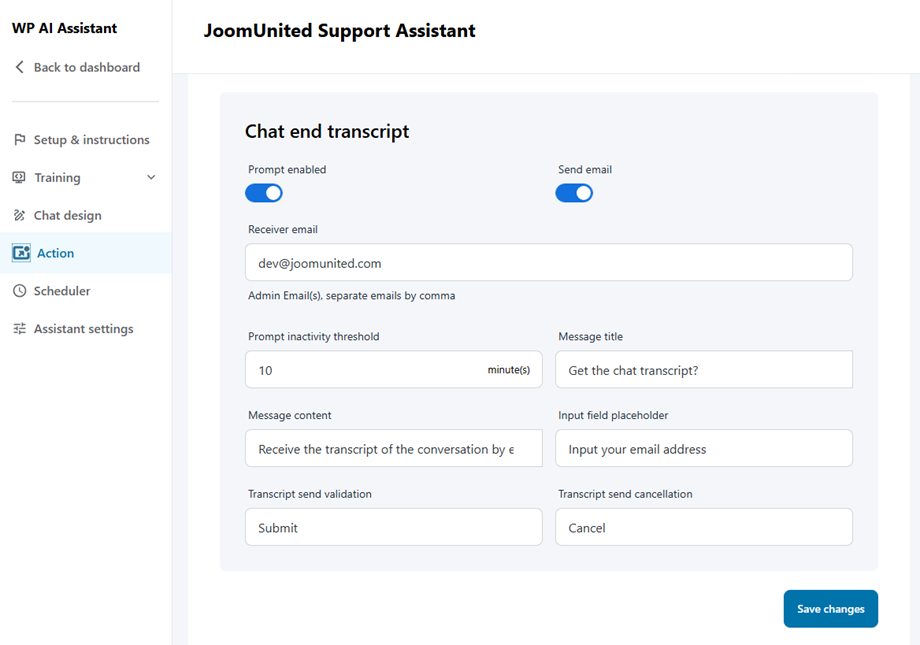
Task: Click the Scheduler clock icon
Action: 20,291
